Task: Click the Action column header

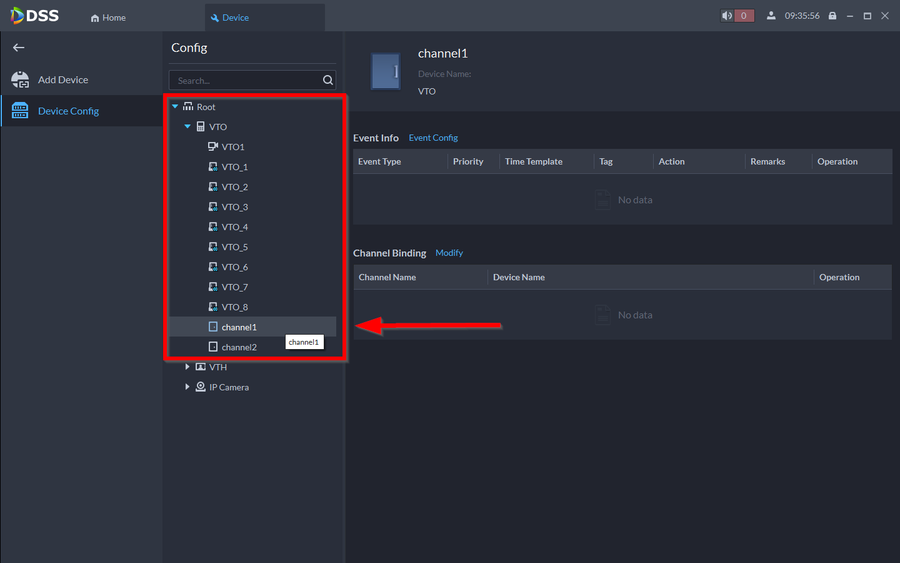Action: point(672,162)
